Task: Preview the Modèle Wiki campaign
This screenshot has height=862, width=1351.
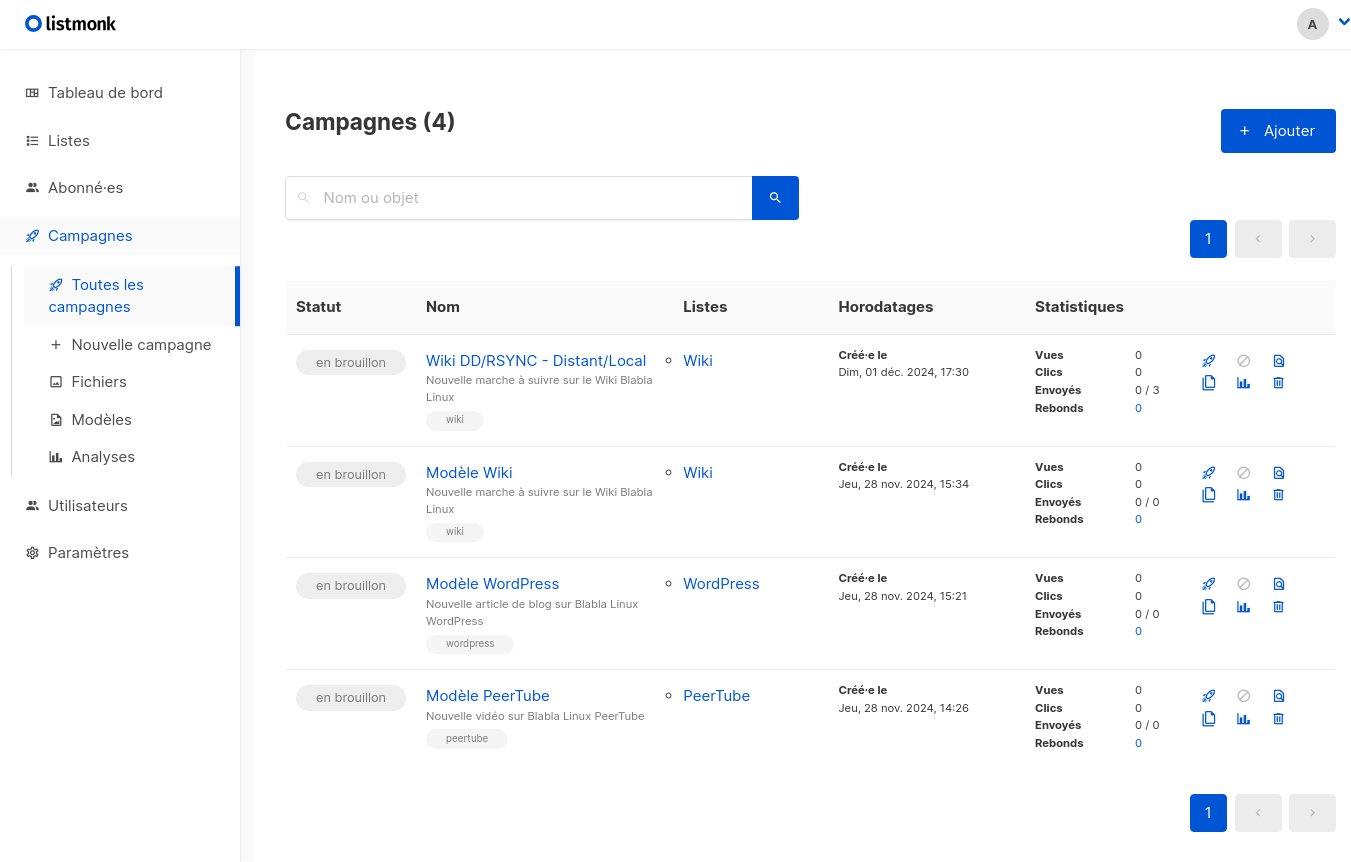Action: point(1278,473)
